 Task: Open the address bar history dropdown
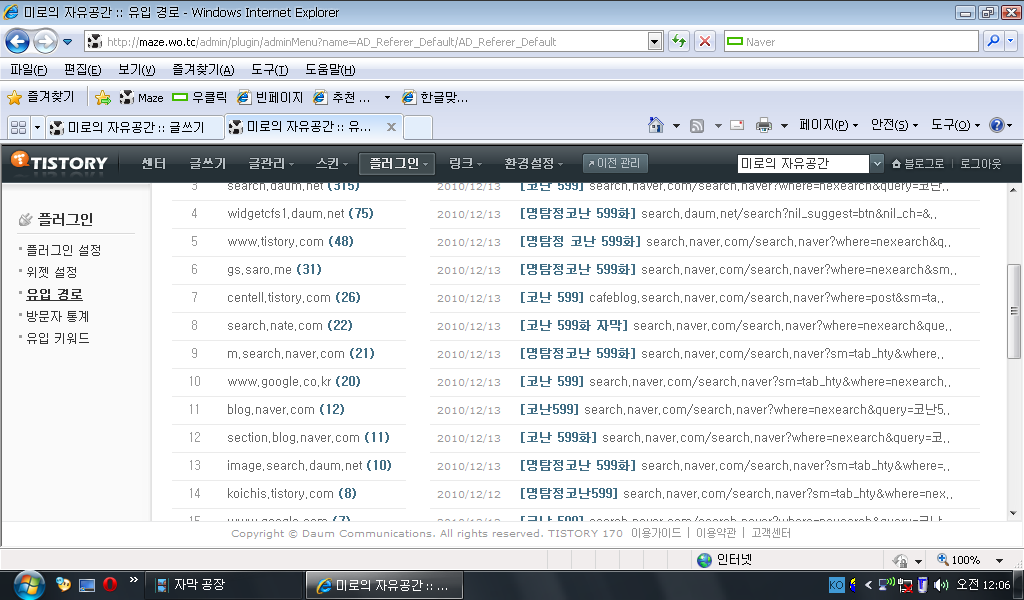click(x=656, y=42)
